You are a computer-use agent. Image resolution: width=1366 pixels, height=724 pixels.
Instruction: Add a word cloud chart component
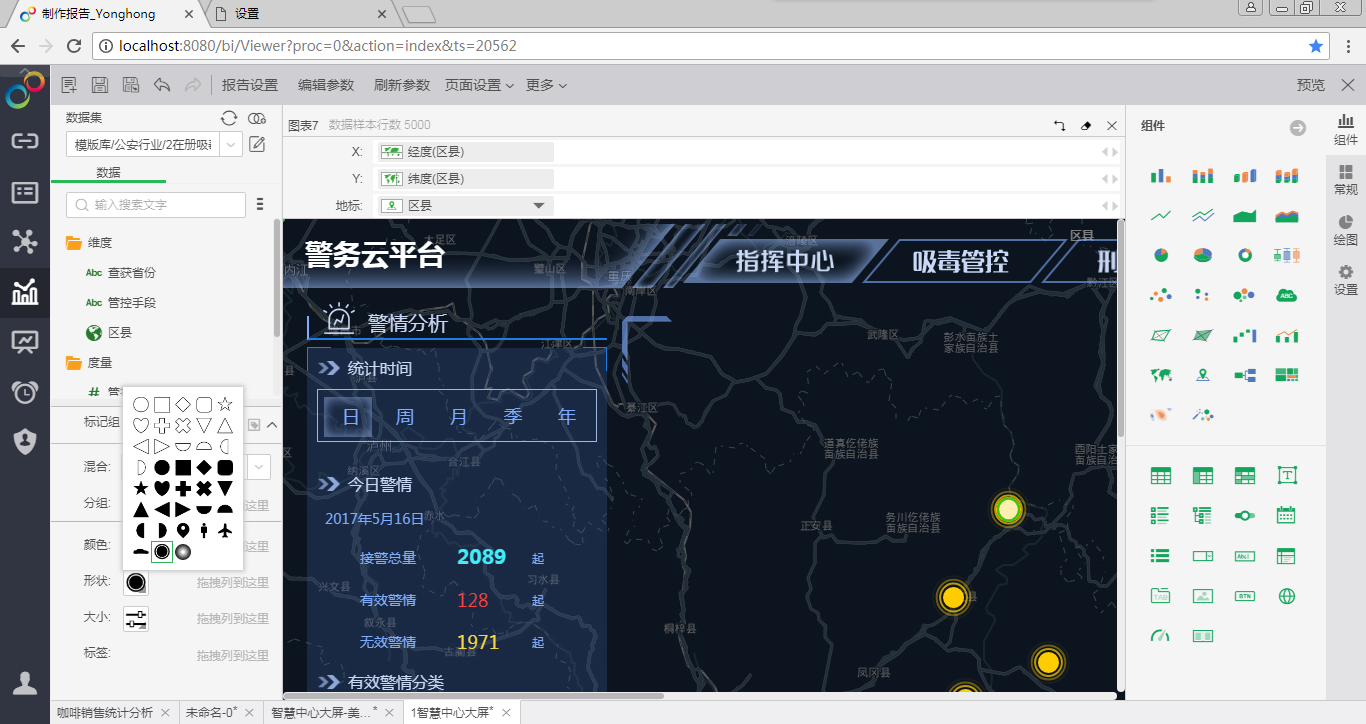pyautogui.click(x=1286, y=294)
